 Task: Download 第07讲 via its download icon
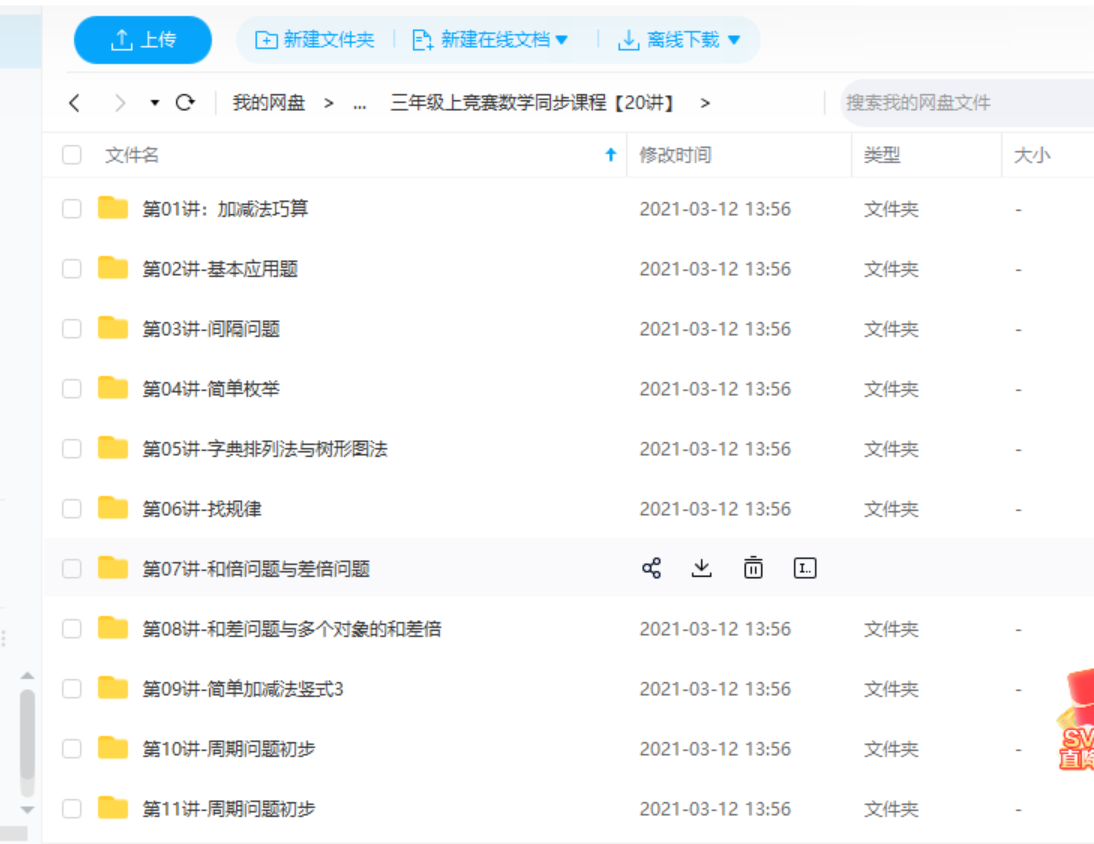pos(702,567)
